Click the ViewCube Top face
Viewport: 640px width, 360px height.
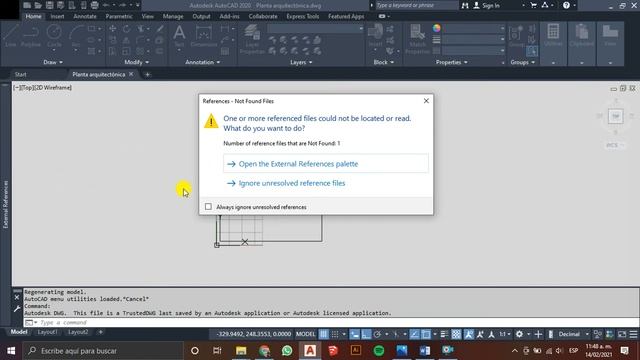616,116
